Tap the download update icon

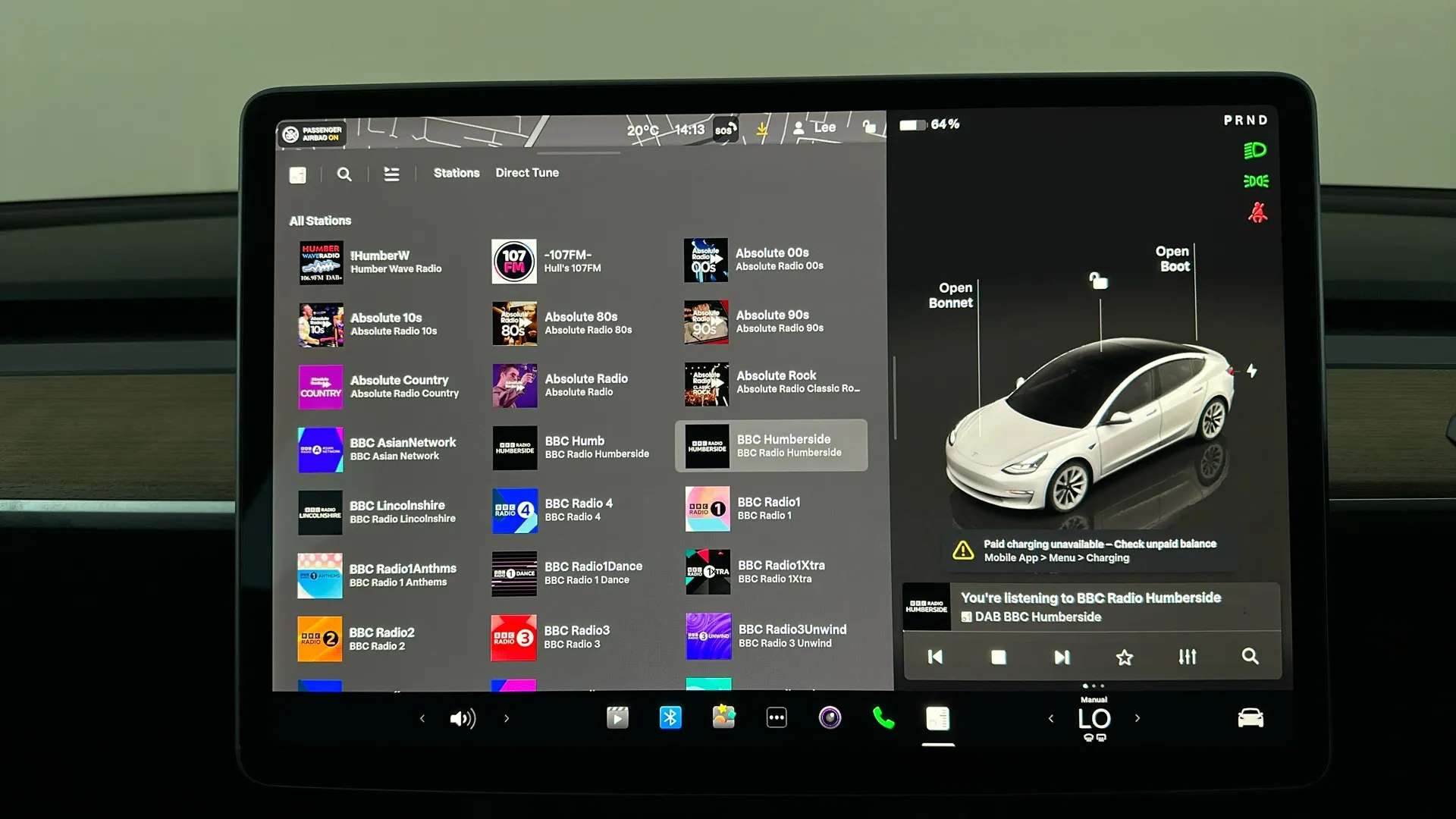(x=762, y=130)
